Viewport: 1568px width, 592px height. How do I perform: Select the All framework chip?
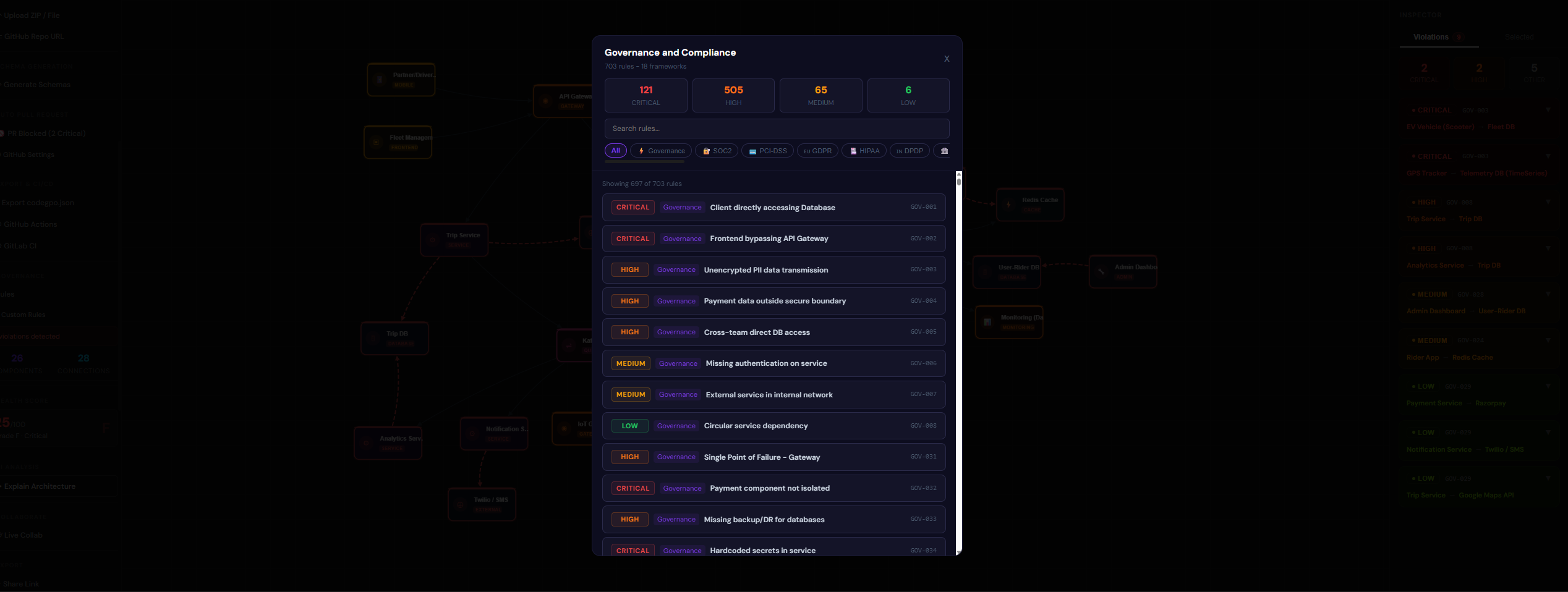(x=616, y=151)
